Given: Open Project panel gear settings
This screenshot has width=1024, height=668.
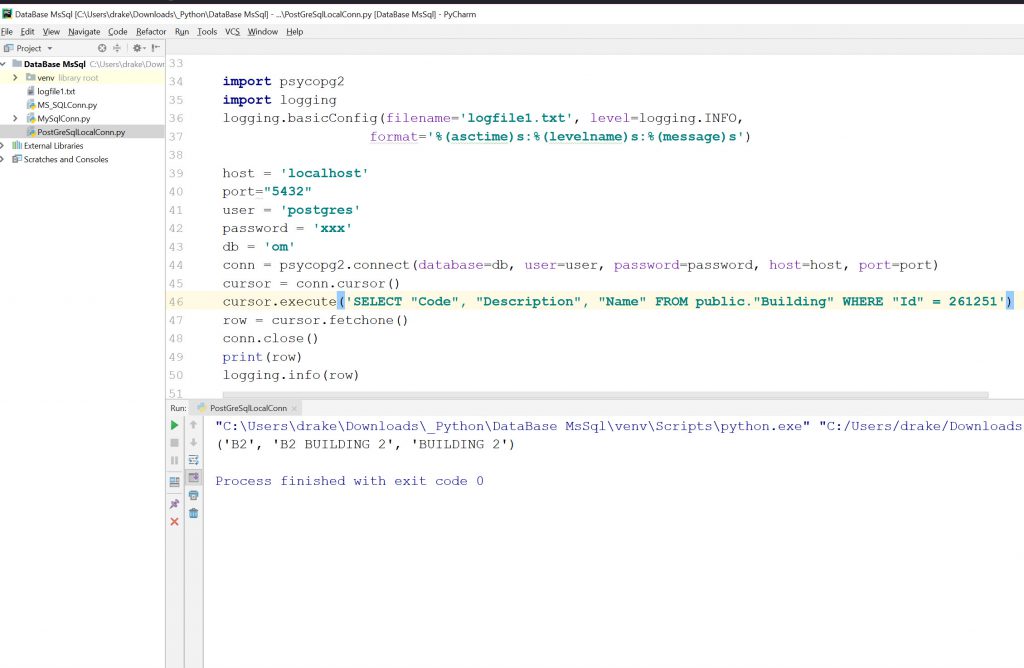Looking at the screenshot, I should [137, 48].
